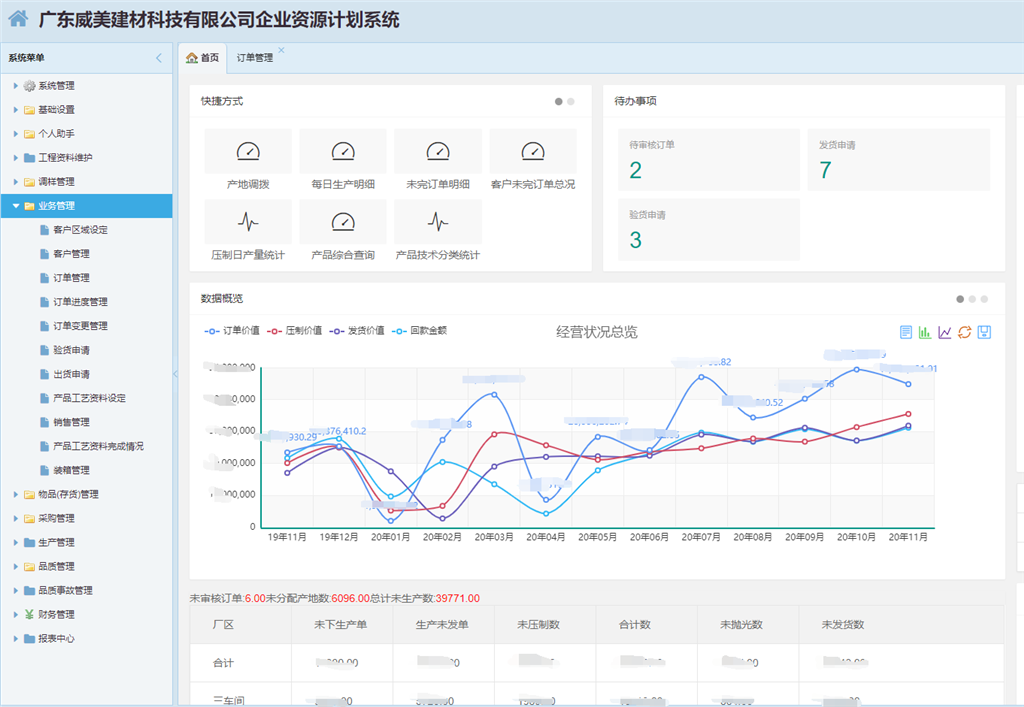Click the sidebar splitter collapse handle
This screenshot has width=1024, height=707.
tap(175, 374)
